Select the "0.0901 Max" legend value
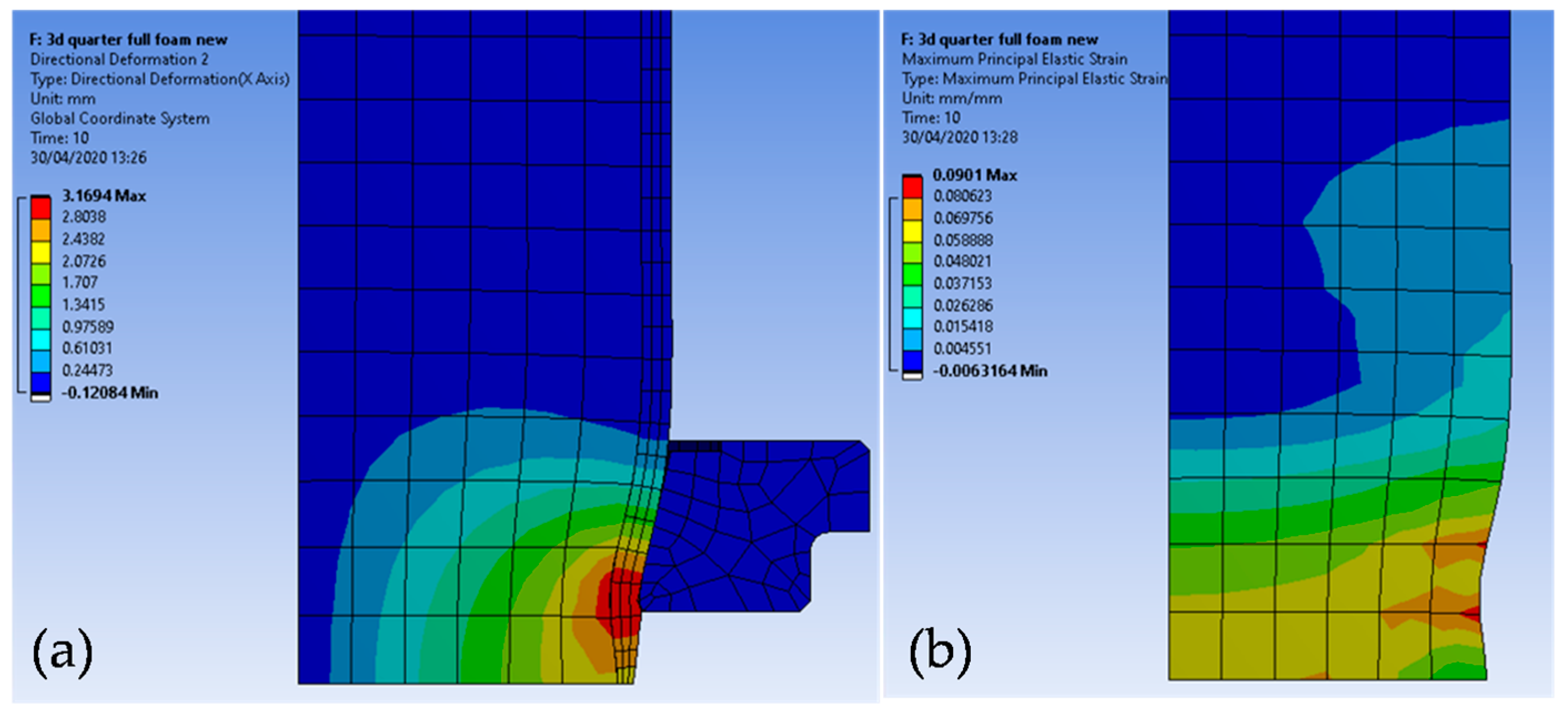1568x712 pixels. click(x=975, y=175)
